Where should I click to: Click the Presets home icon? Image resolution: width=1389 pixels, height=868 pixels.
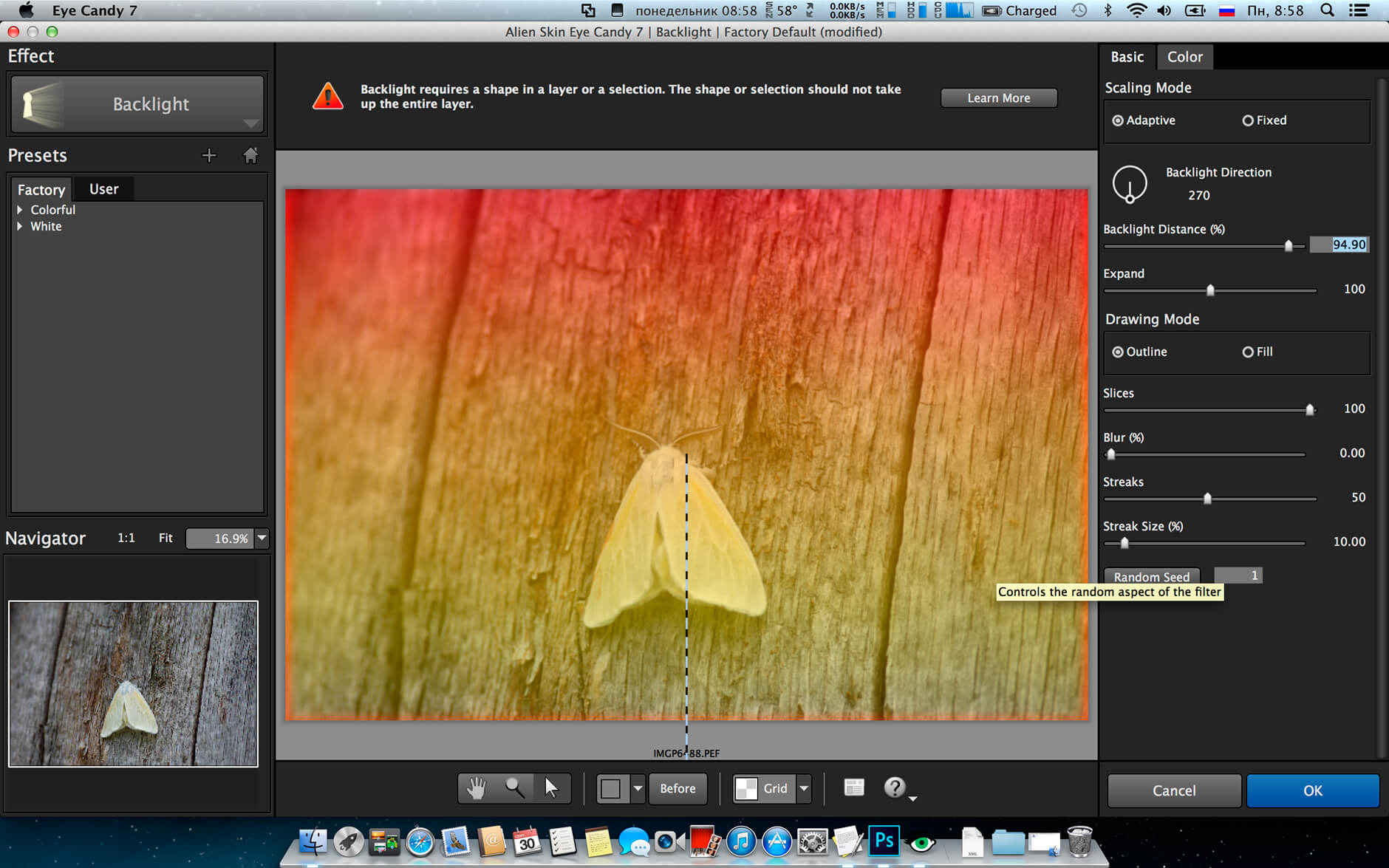(x=250, y=155)
